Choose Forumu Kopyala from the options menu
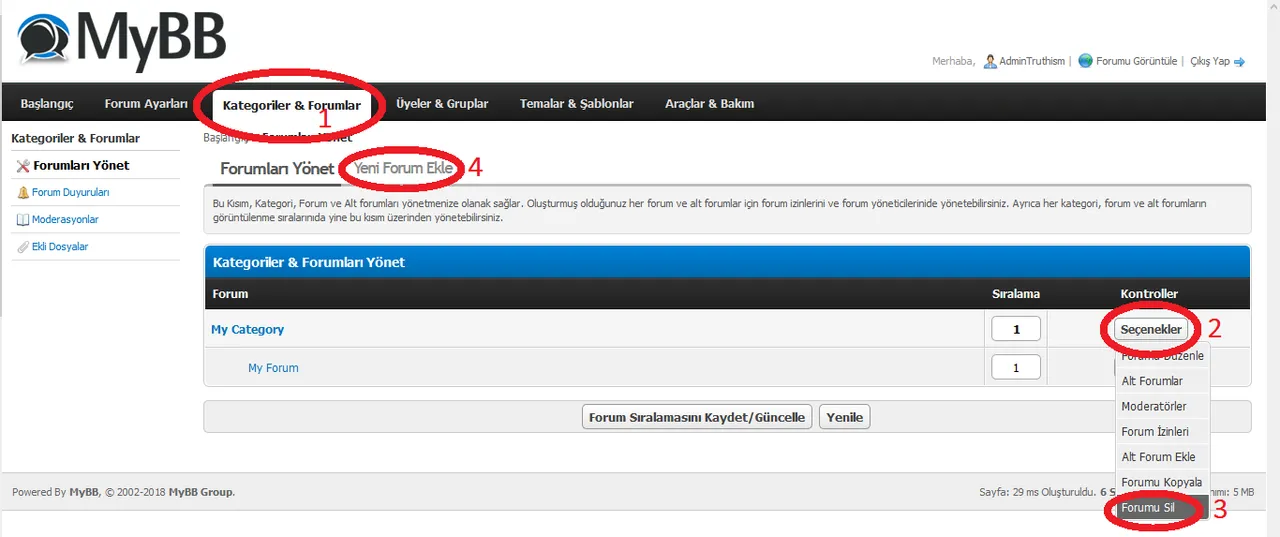Screen dimensions: 1280x537 [1162, 482]
